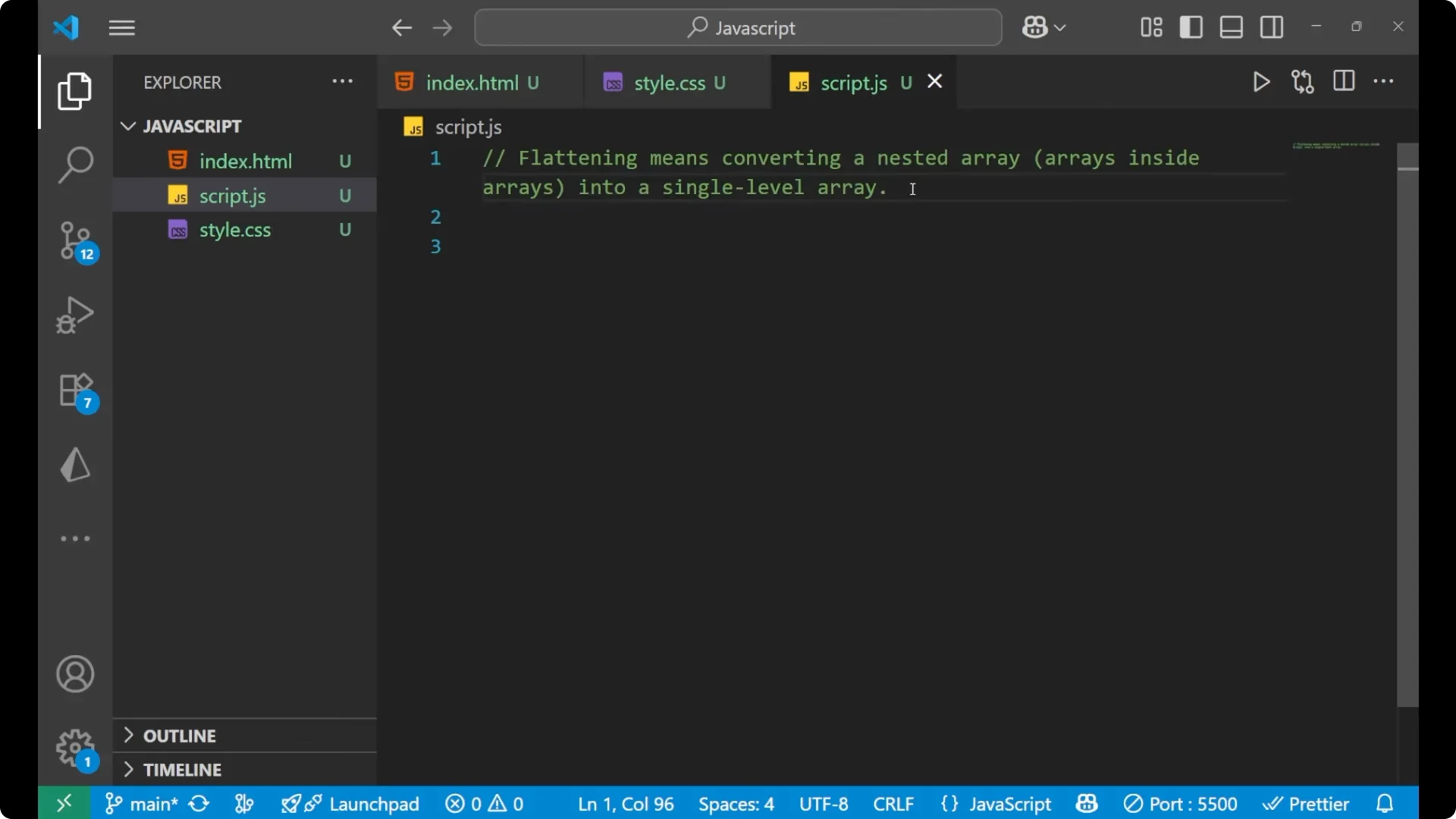Click Prettier in the status bar
Screen dimensions: 1456x819
[x=1307, y=803]
